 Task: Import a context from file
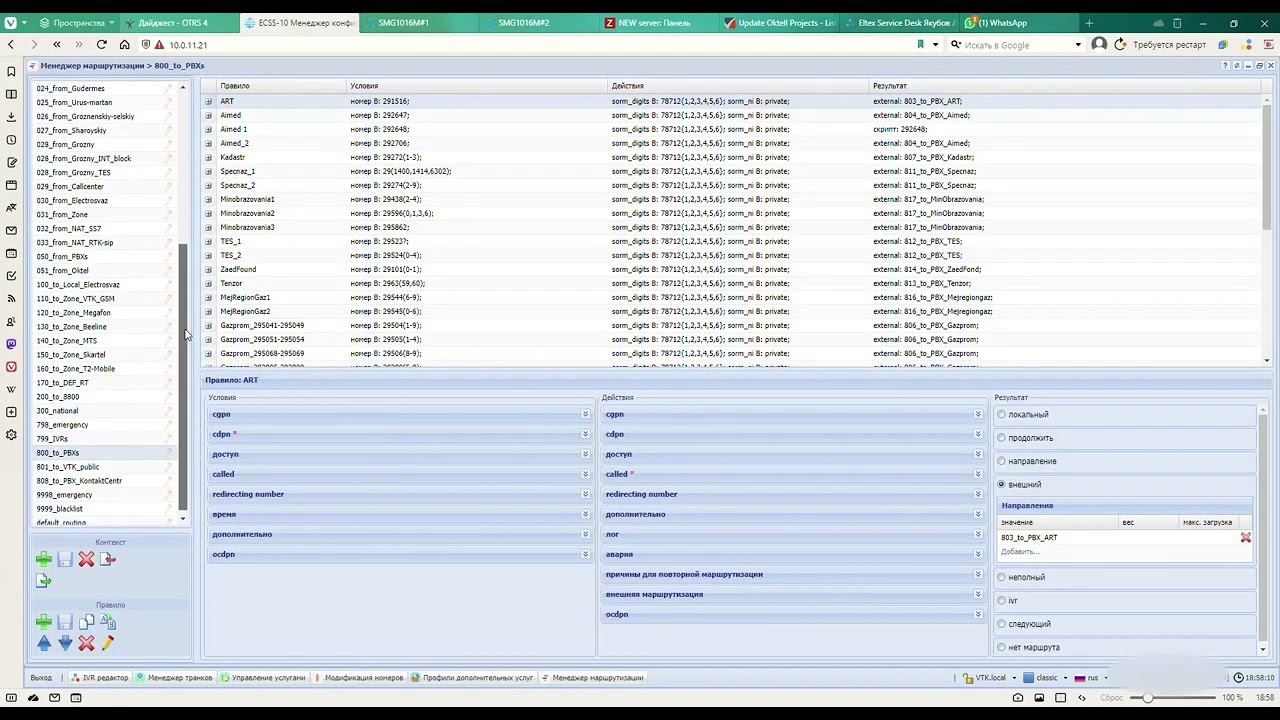tap(108, 559)
